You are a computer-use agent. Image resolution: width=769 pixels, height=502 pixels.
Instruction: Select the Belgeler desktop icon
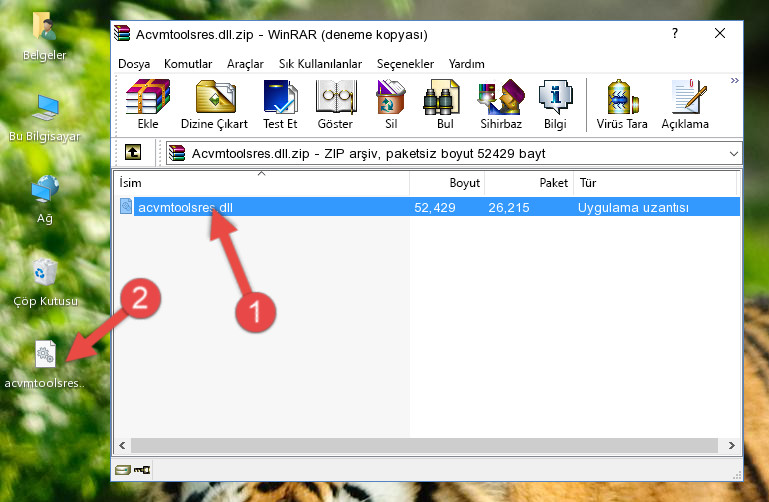(x=45, y=37)
